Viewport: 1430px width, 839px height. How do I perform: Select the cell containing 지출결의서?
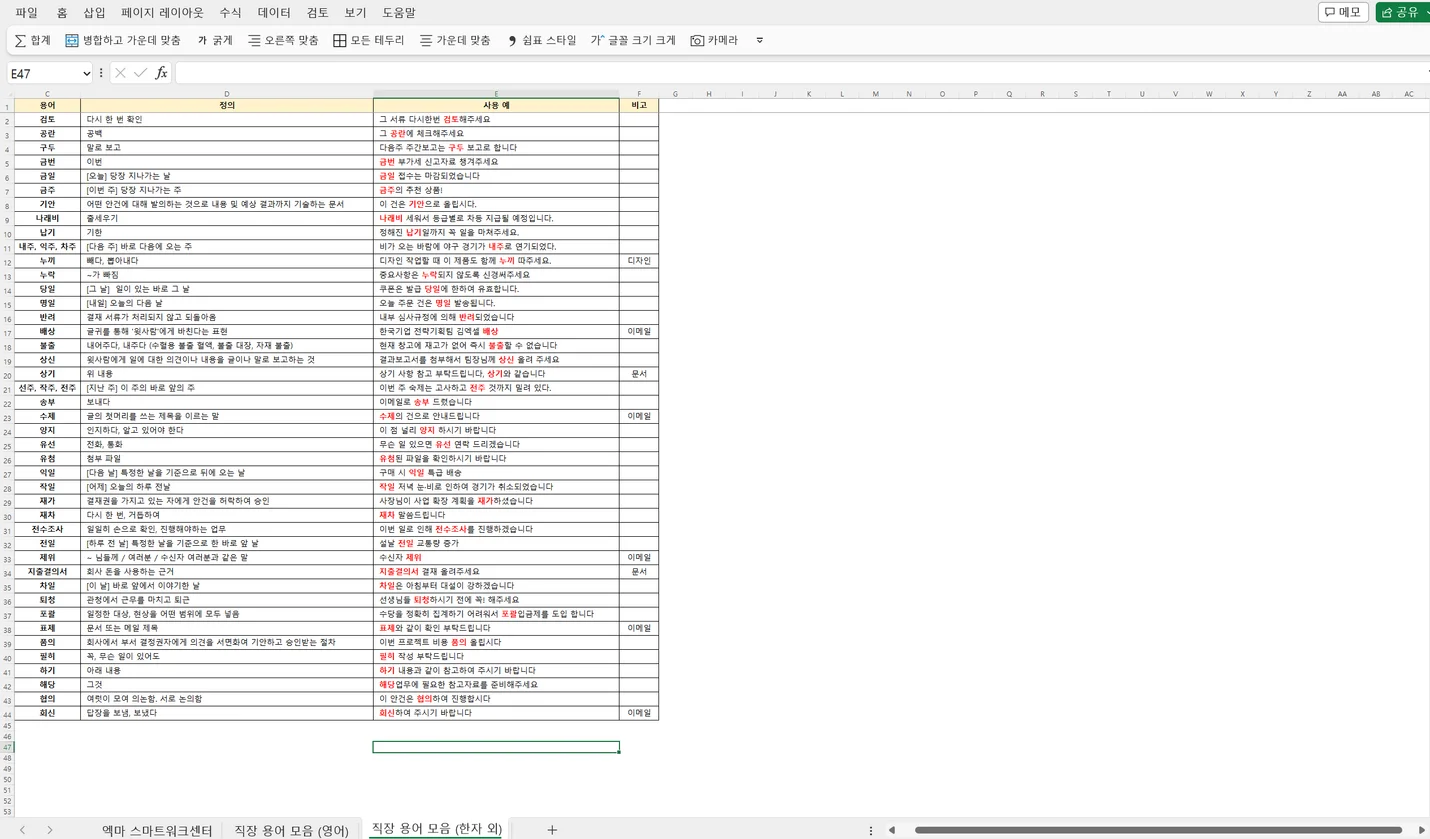coord(47,571)
